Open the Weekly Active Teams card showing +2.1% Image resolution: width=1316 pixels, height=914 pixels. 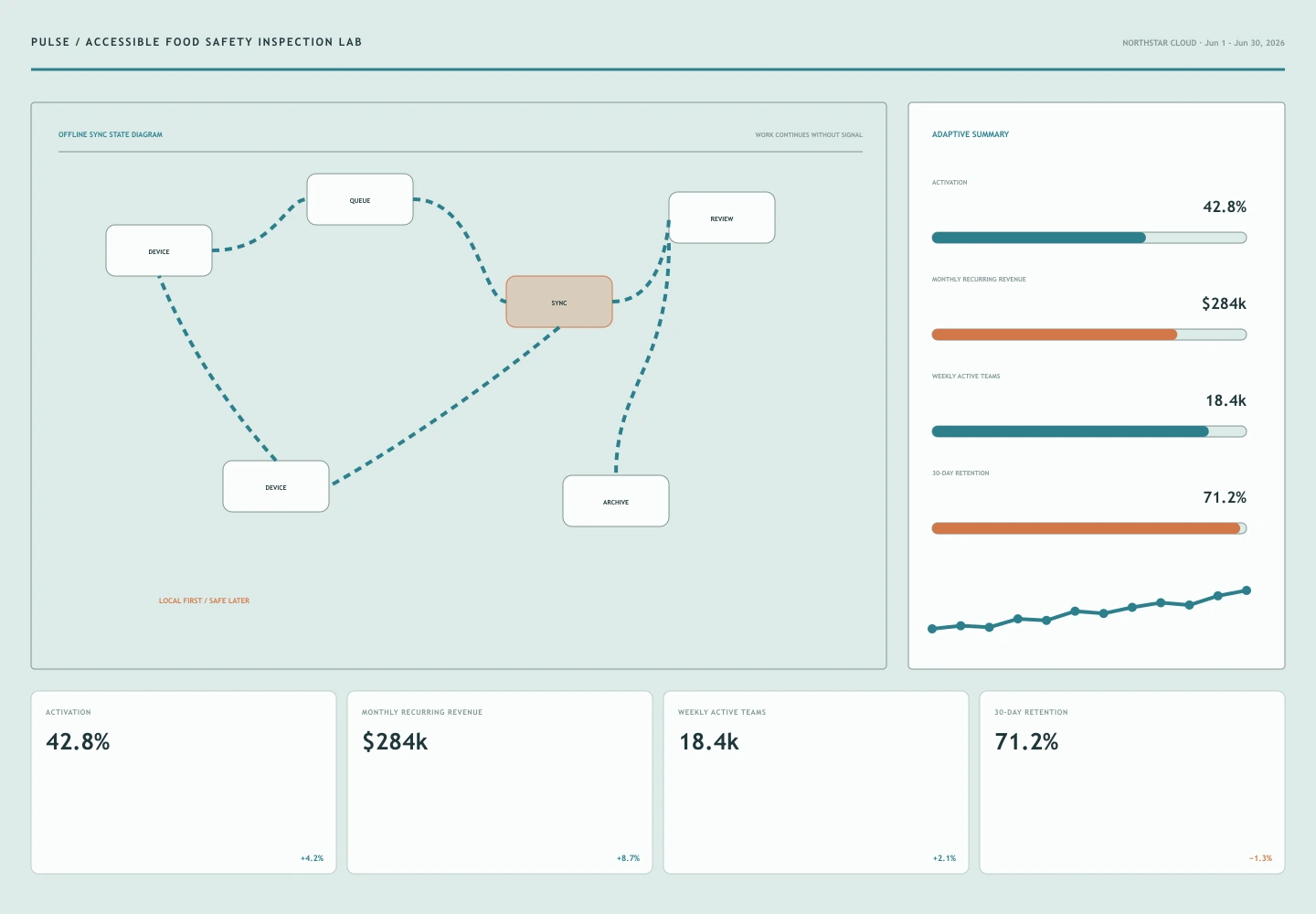coord(816,782)
